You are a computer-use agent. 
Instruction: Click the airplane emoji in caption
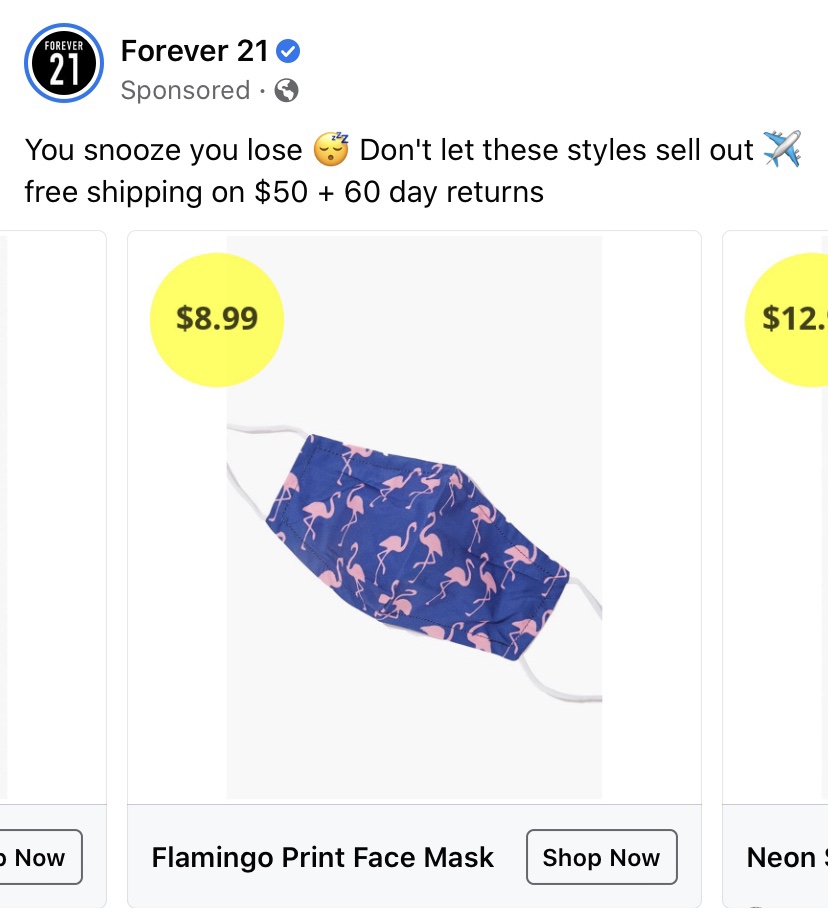tap(781, 150)
